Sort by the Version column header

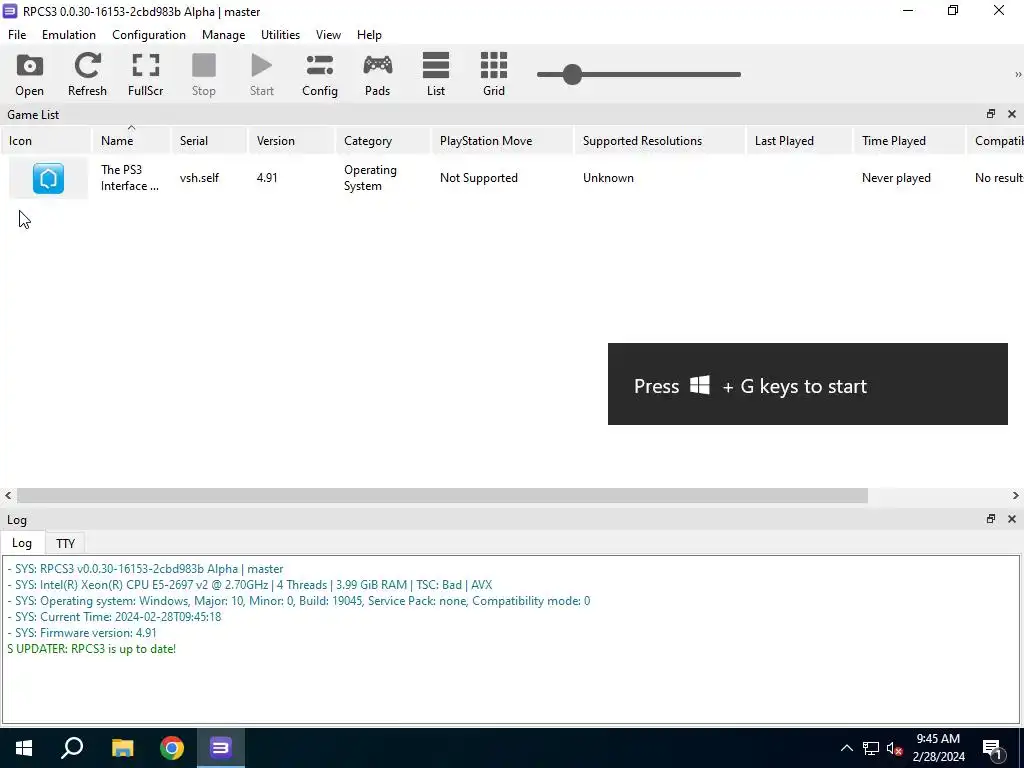pyautogui.click(x=291, y=140)
